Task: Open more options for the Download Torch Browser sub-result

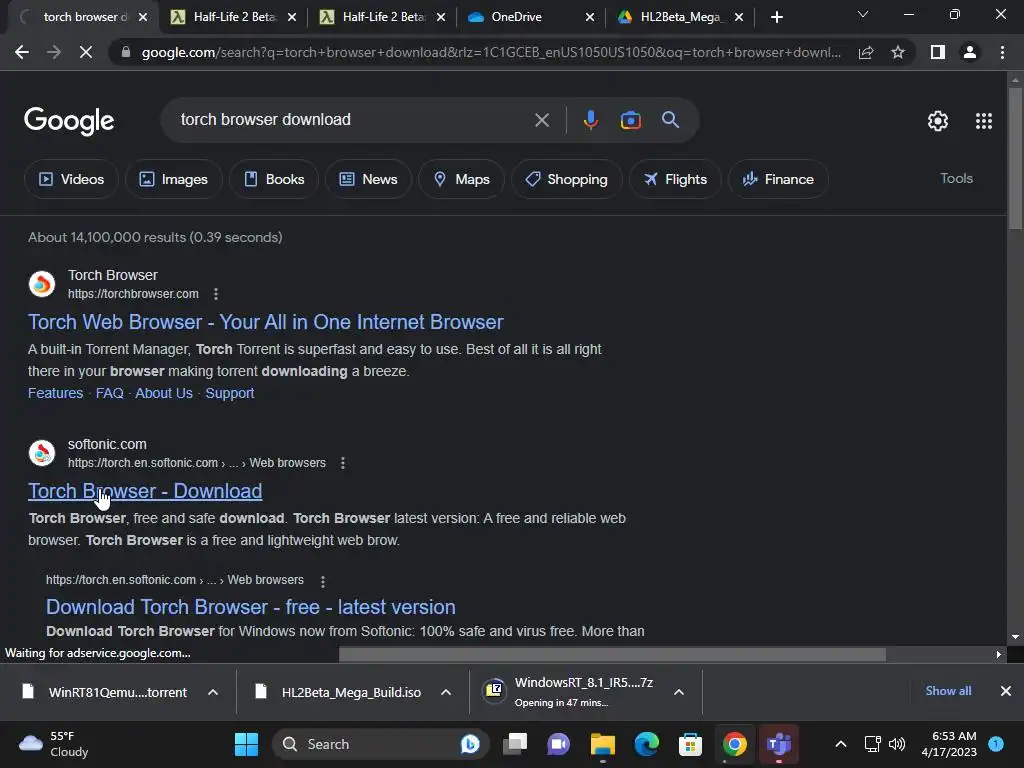Action: pos(323,581)
